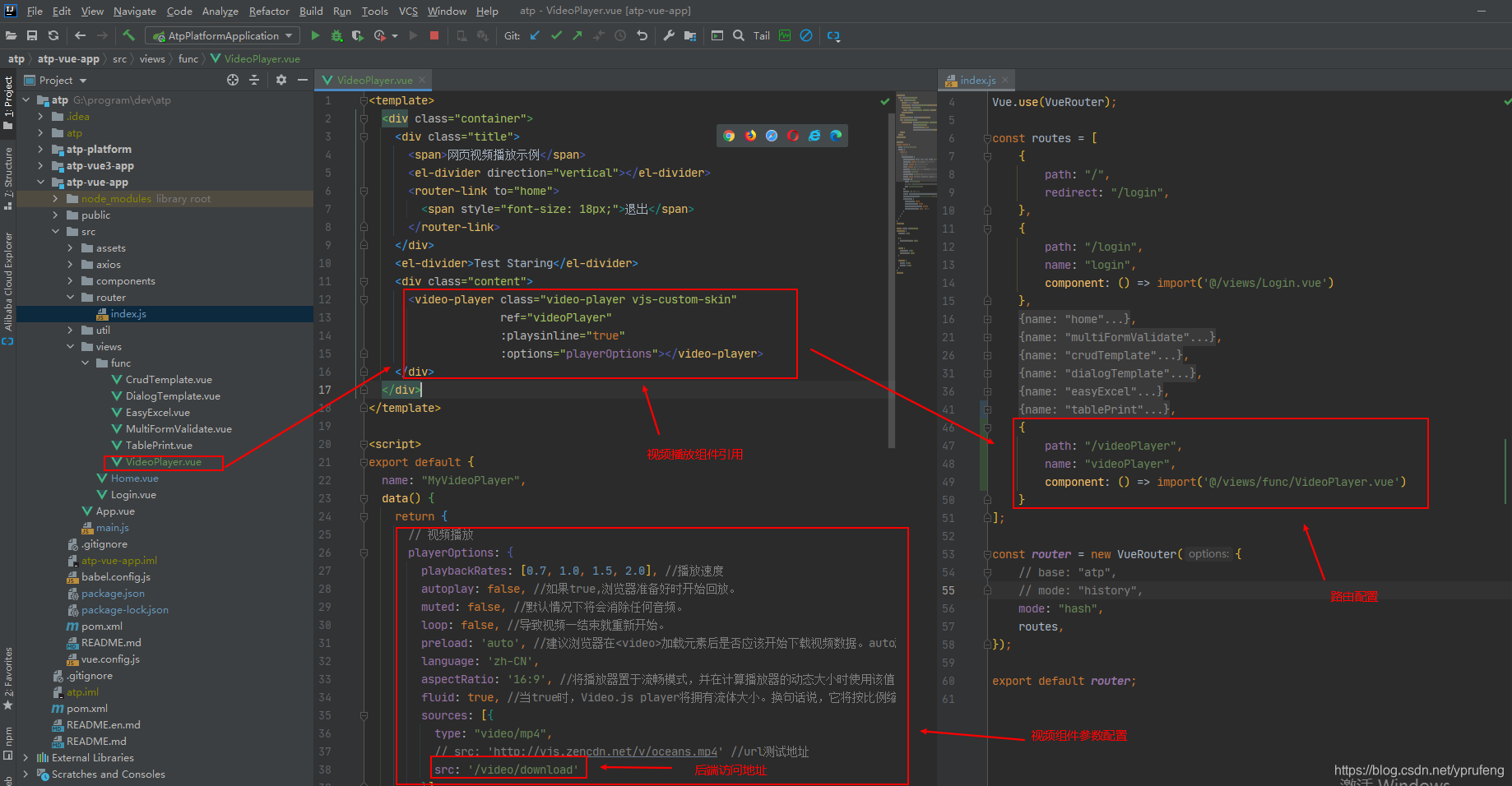Commit changes via the Git checkmark icon
This screenshot has height=786, width=1512.
coord(555,35)
